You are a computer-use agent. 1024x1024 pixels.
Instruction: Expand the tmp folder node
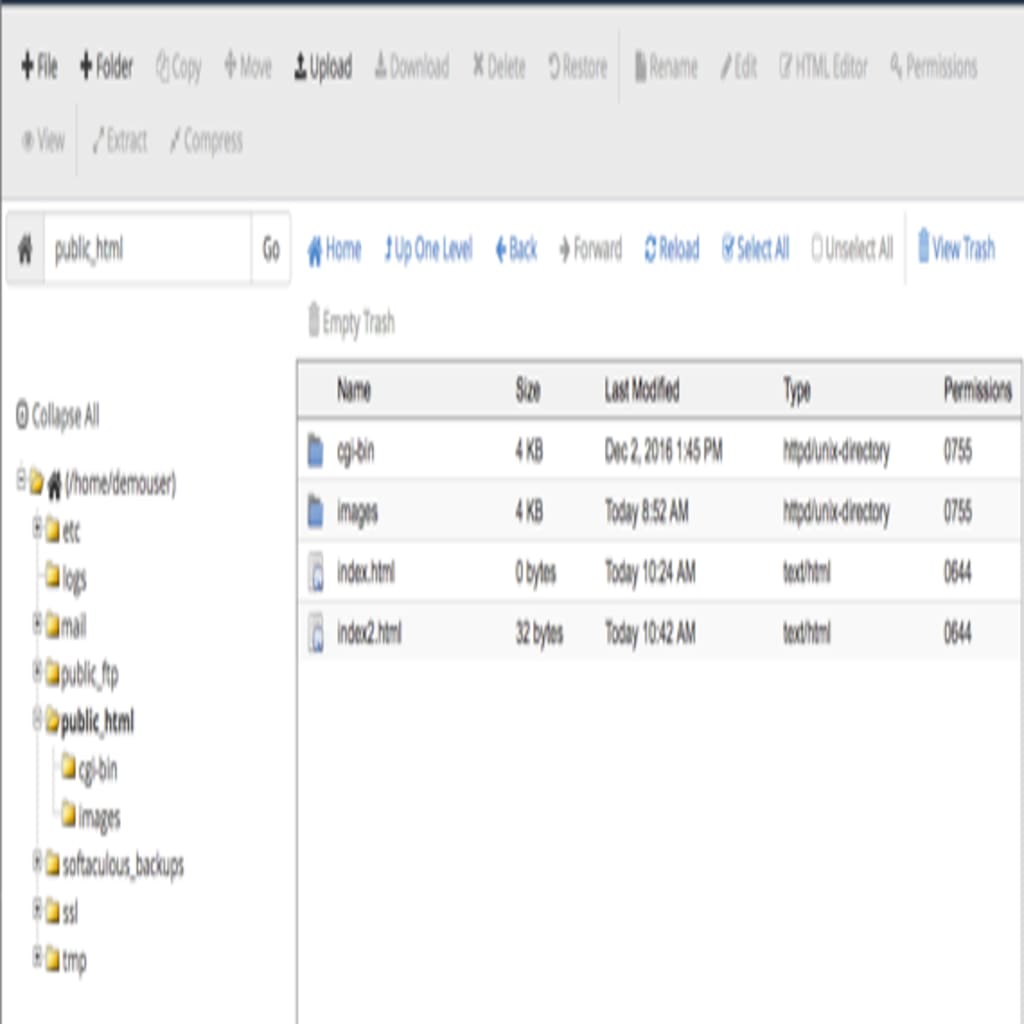[x=37, y=957]
